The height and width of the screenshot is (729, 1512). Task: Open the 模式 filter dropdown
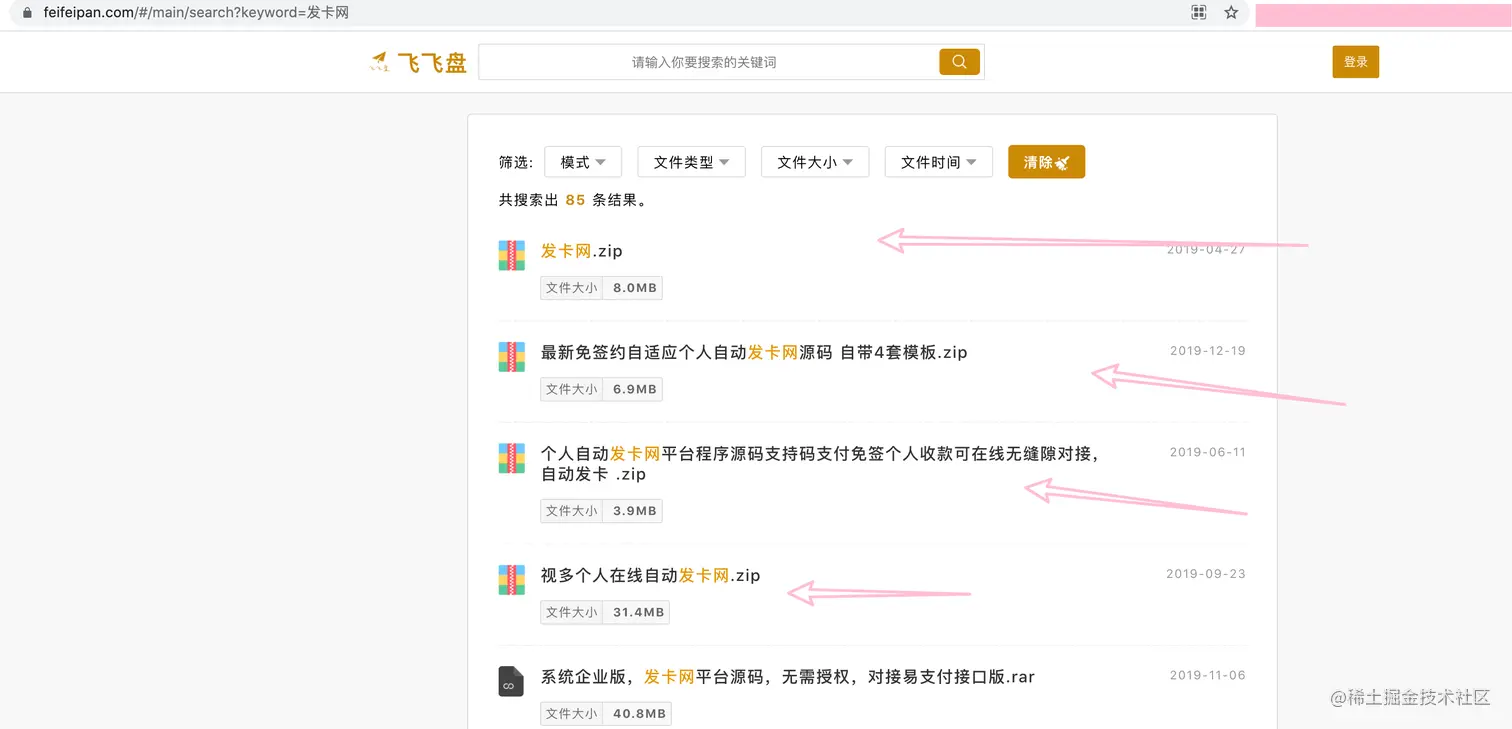pyautogui.click(x=583, y=162)
